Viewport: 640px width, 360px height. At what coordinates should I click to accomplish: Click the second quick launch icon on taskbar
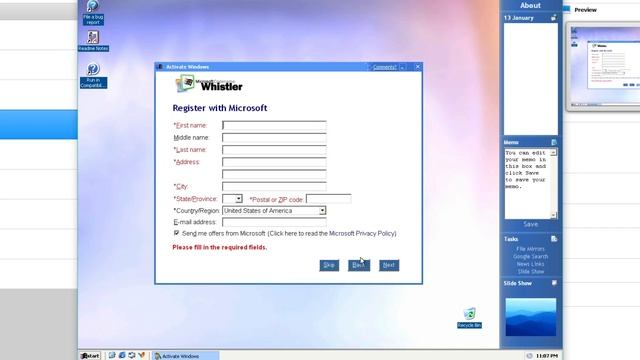coord(122,356)
